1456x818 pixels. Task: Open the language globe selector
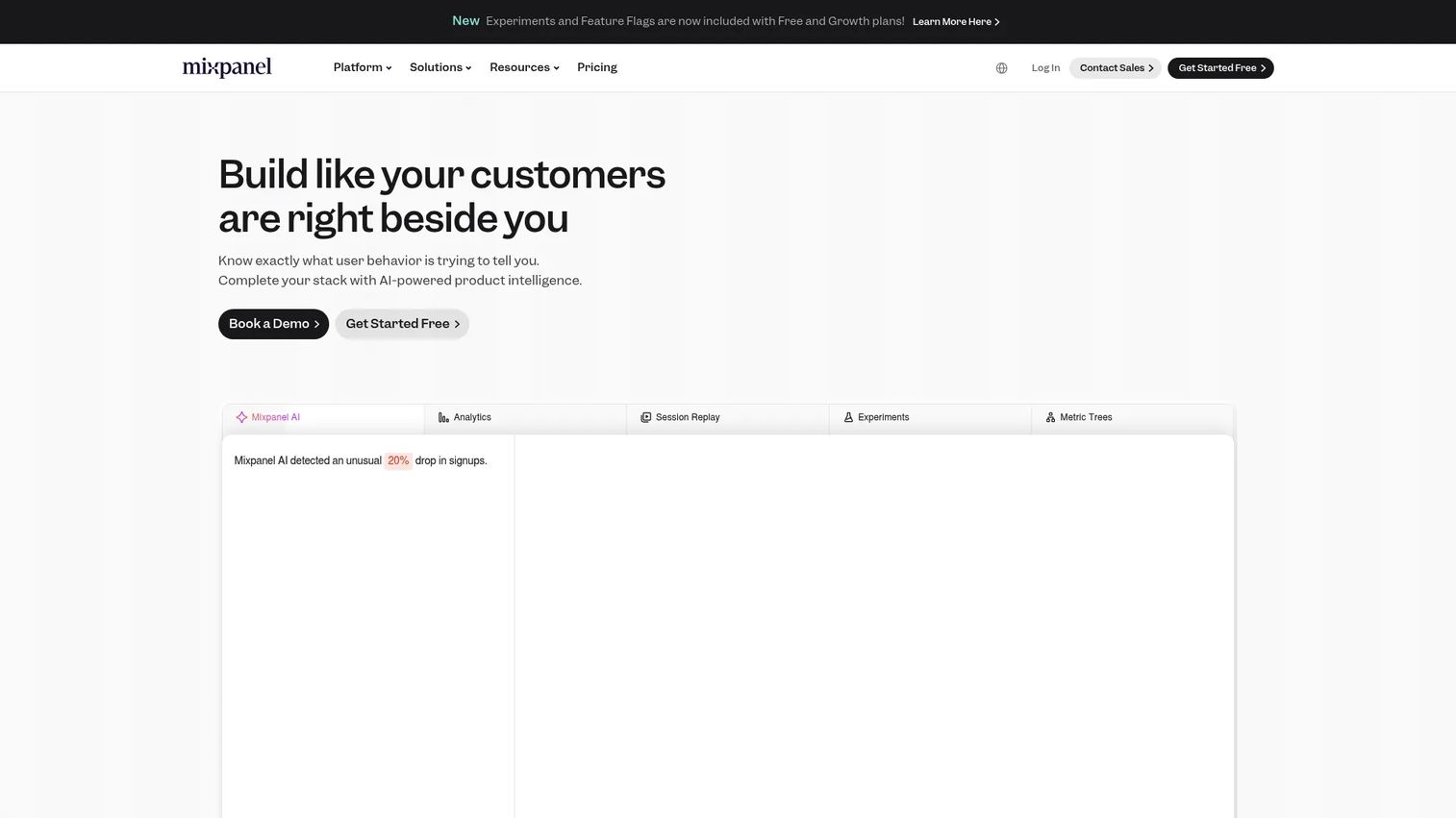point(1001,68)
